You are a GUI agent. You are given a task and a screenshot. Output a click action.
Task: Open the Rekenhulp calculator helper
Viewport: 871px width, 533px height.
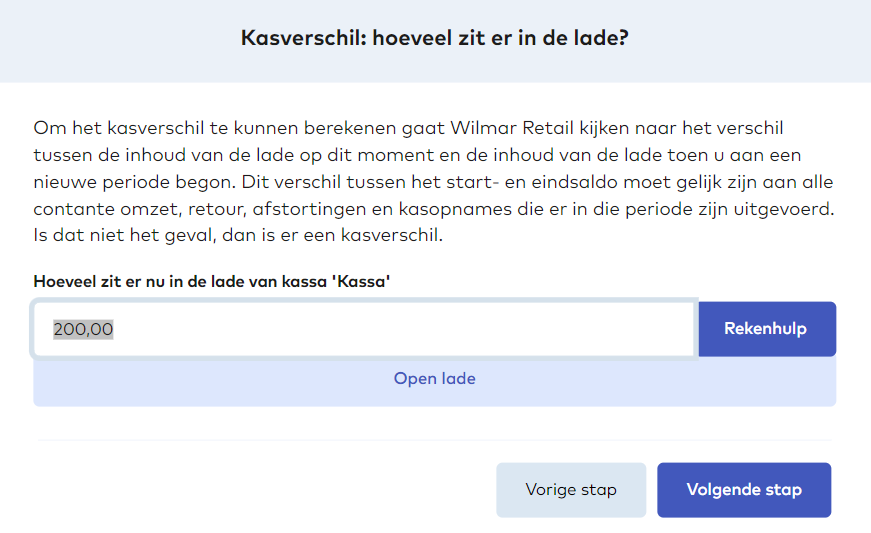tap(765, 329)
